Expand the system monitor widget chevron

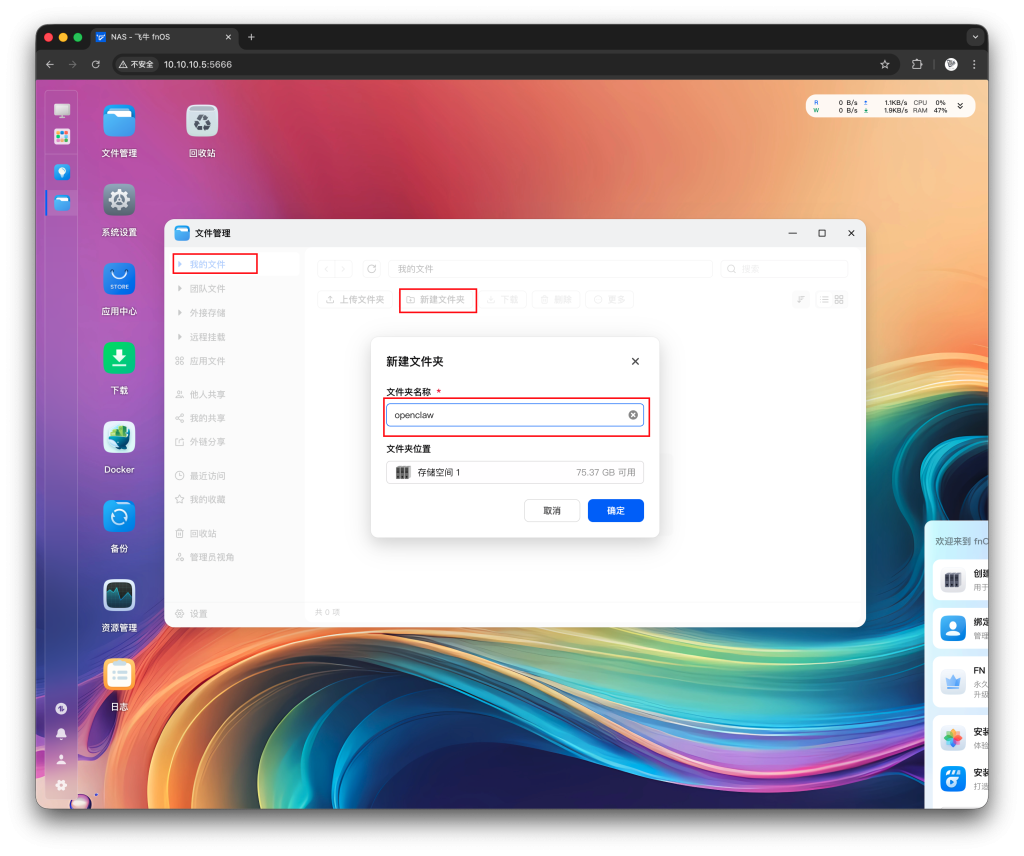tap(960, 106)
